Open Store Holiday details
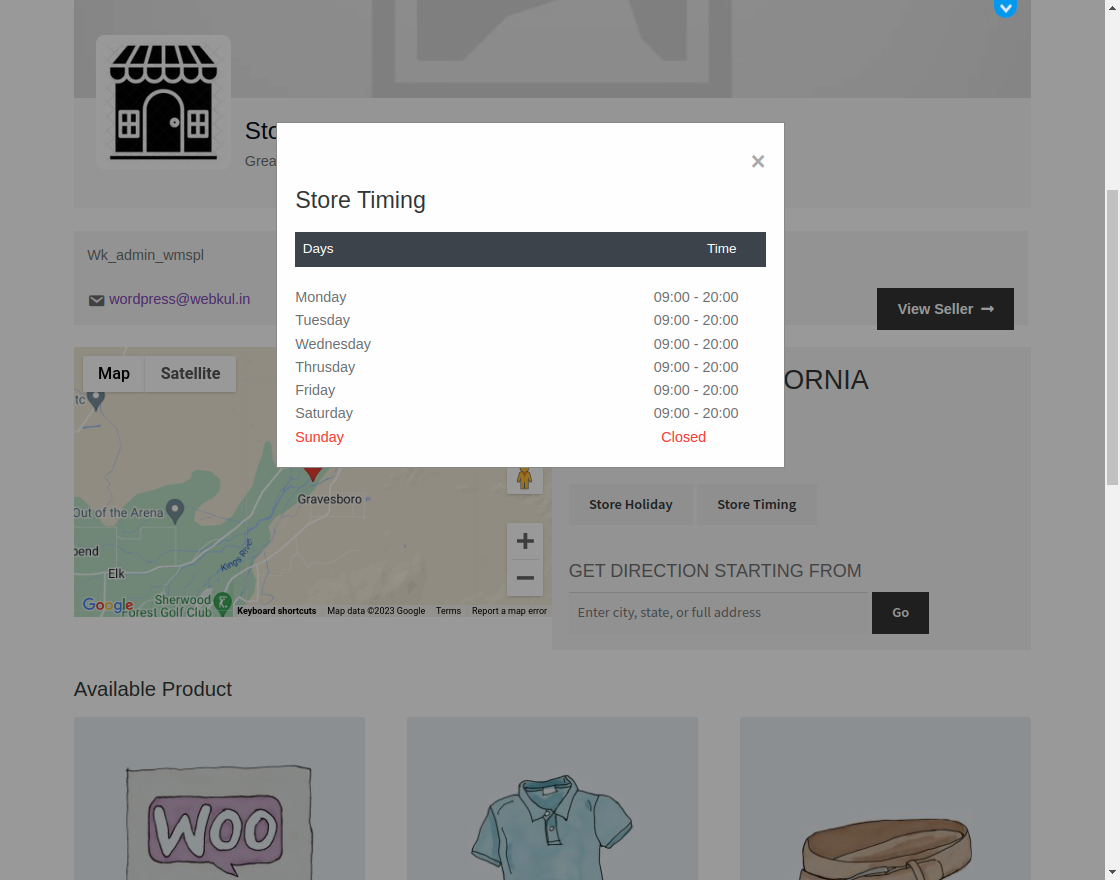 [631, 504]
